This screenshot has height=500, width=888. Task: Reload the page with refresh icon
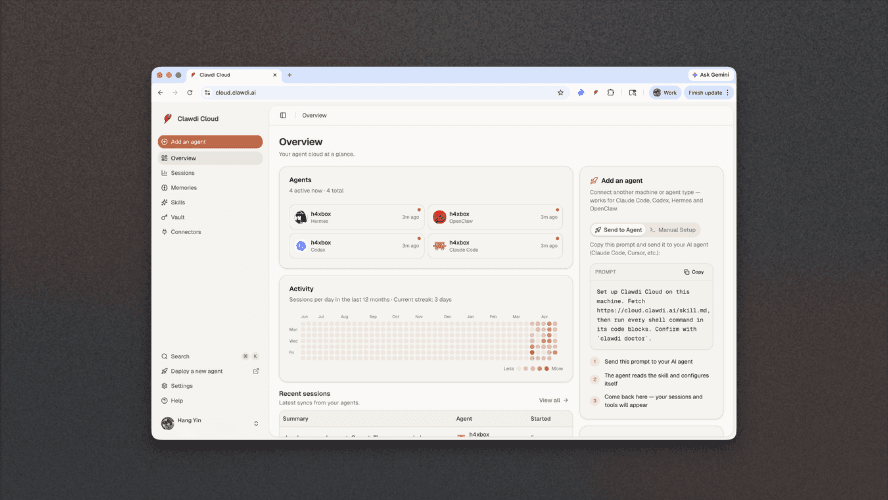click(x=190, y=92)
